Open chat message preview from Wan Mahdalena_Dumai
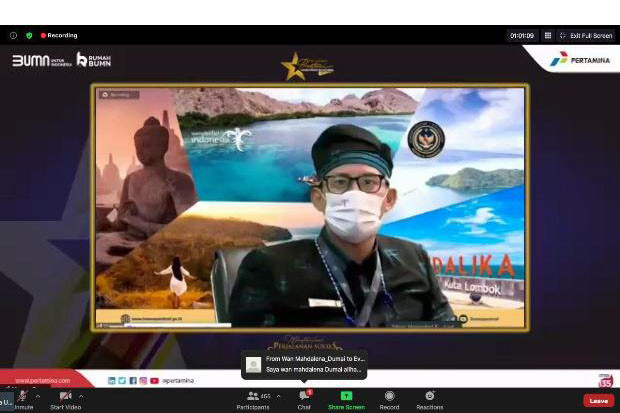 pos(304,364)
